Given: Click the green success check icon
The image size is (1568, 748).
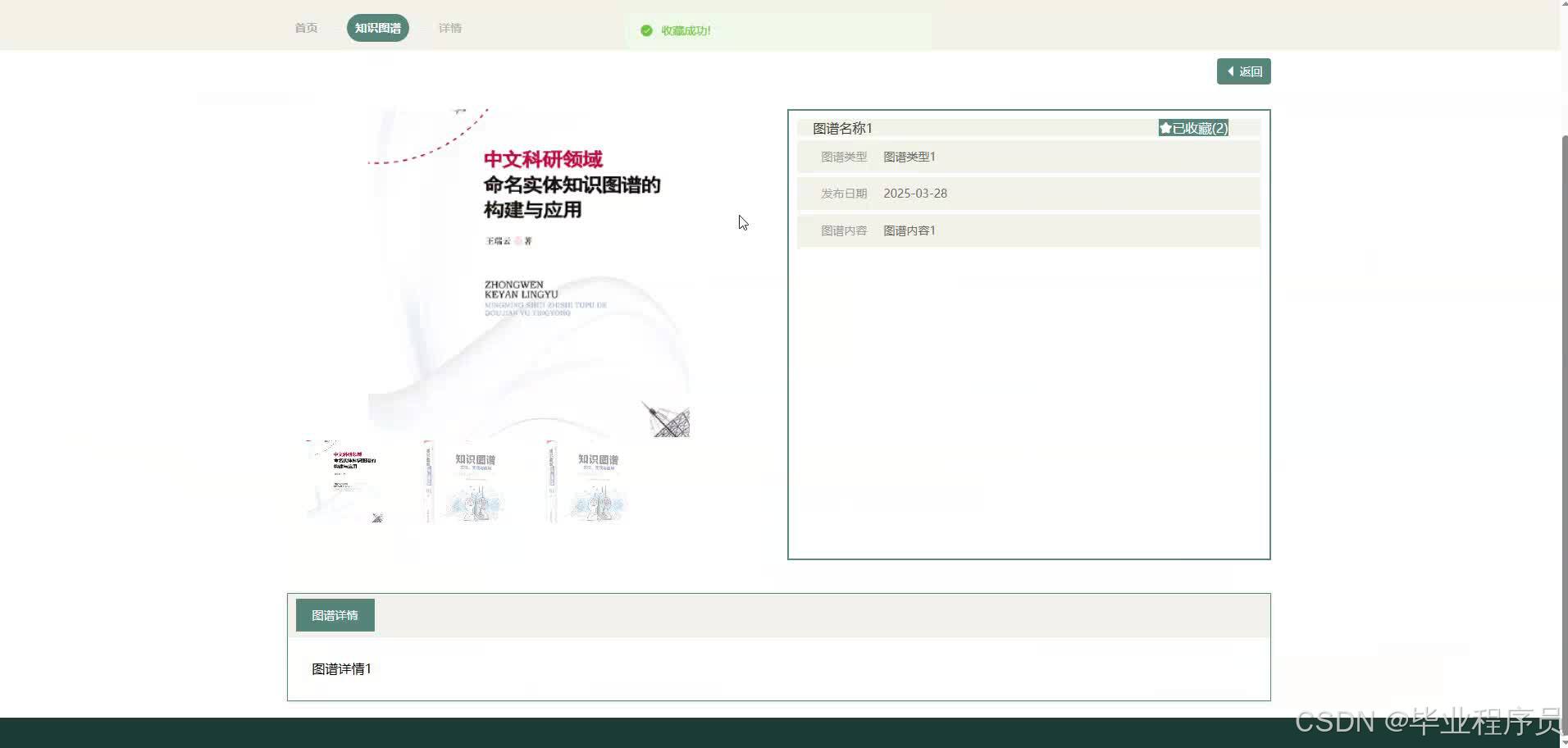Looking at the screenshot, I should [646, 30].
